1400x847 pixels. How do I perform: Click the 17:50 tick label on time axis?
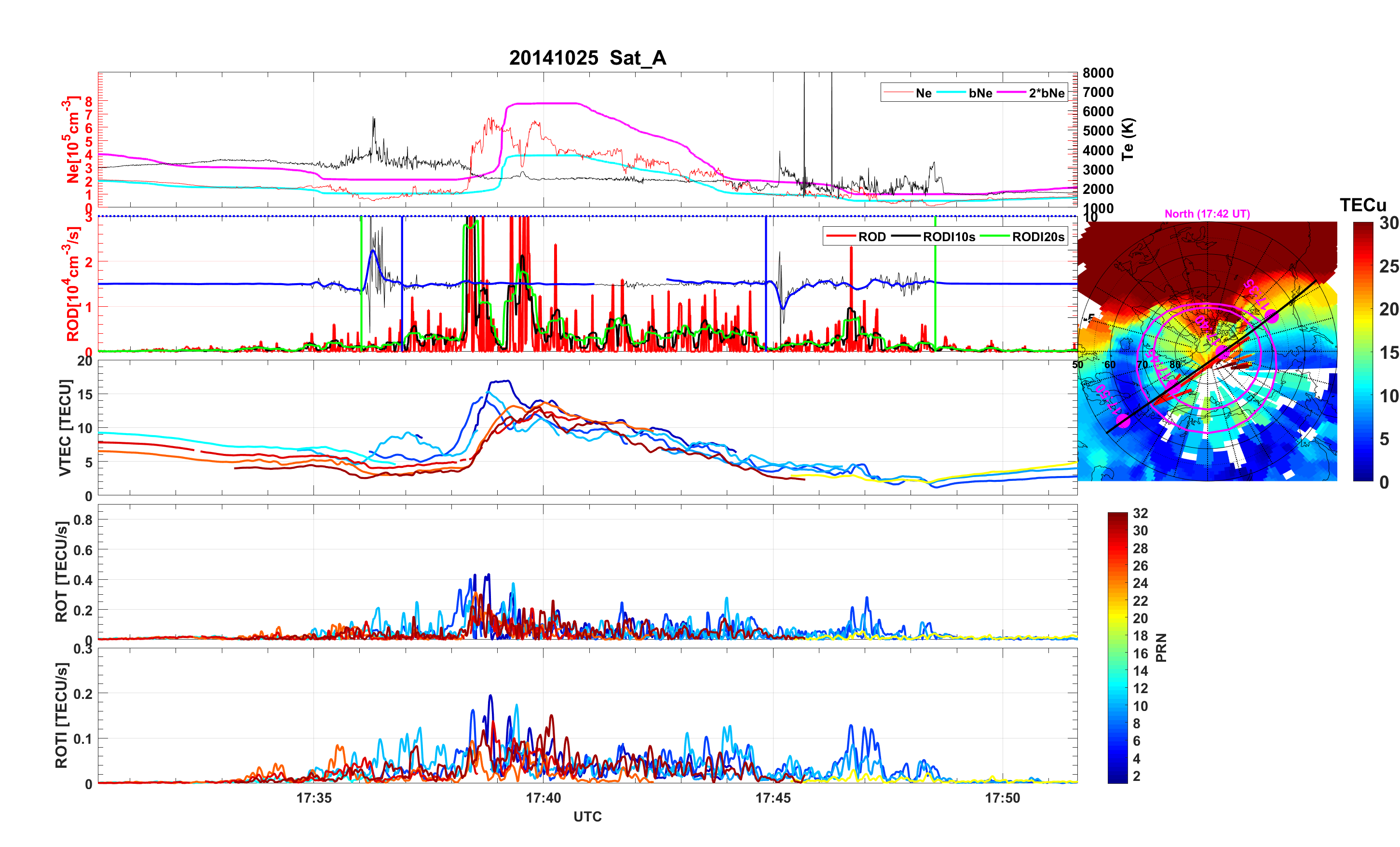point(1002,798)
